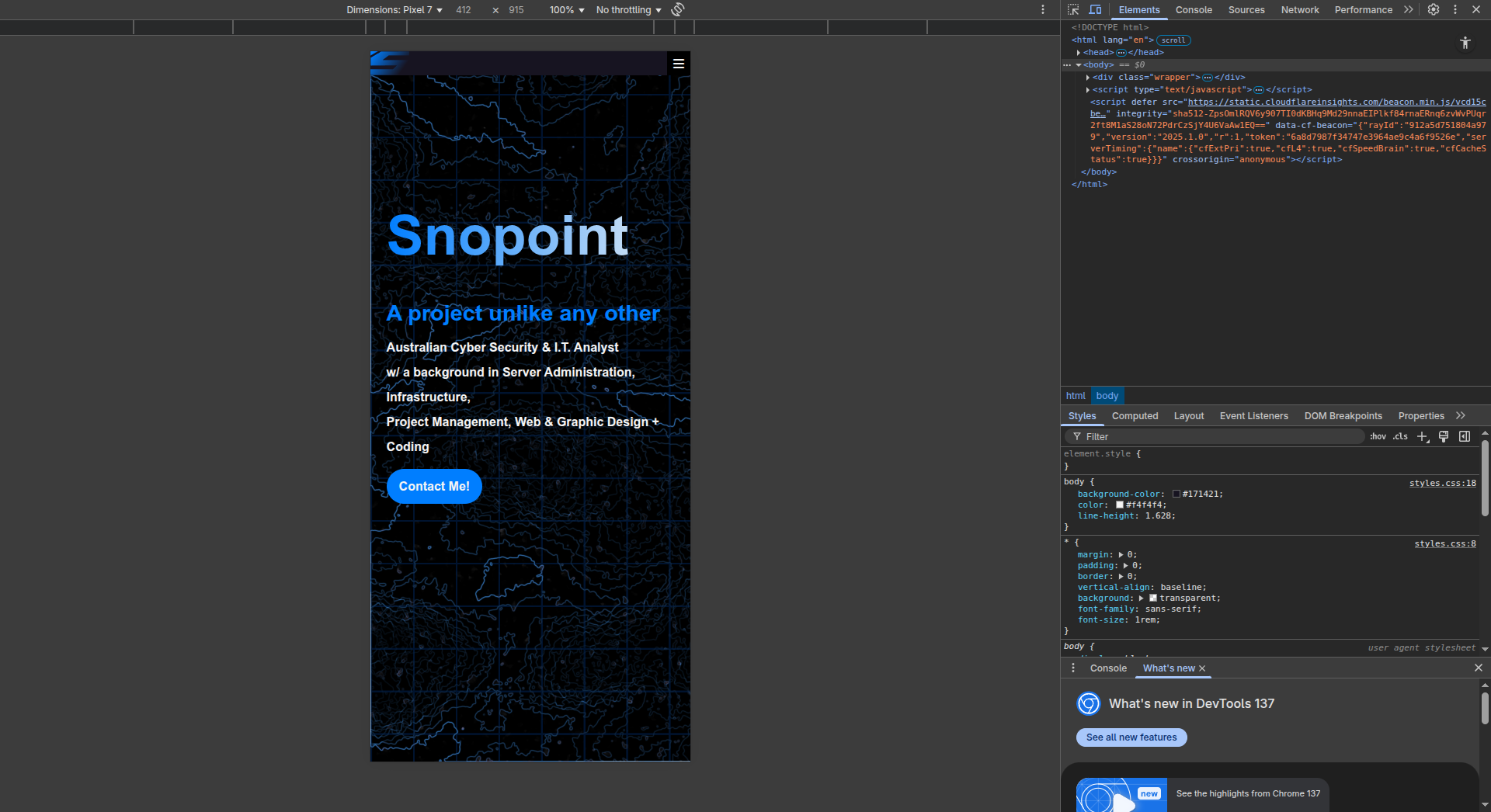Click the rotate device icon

[x=678, y=9]
